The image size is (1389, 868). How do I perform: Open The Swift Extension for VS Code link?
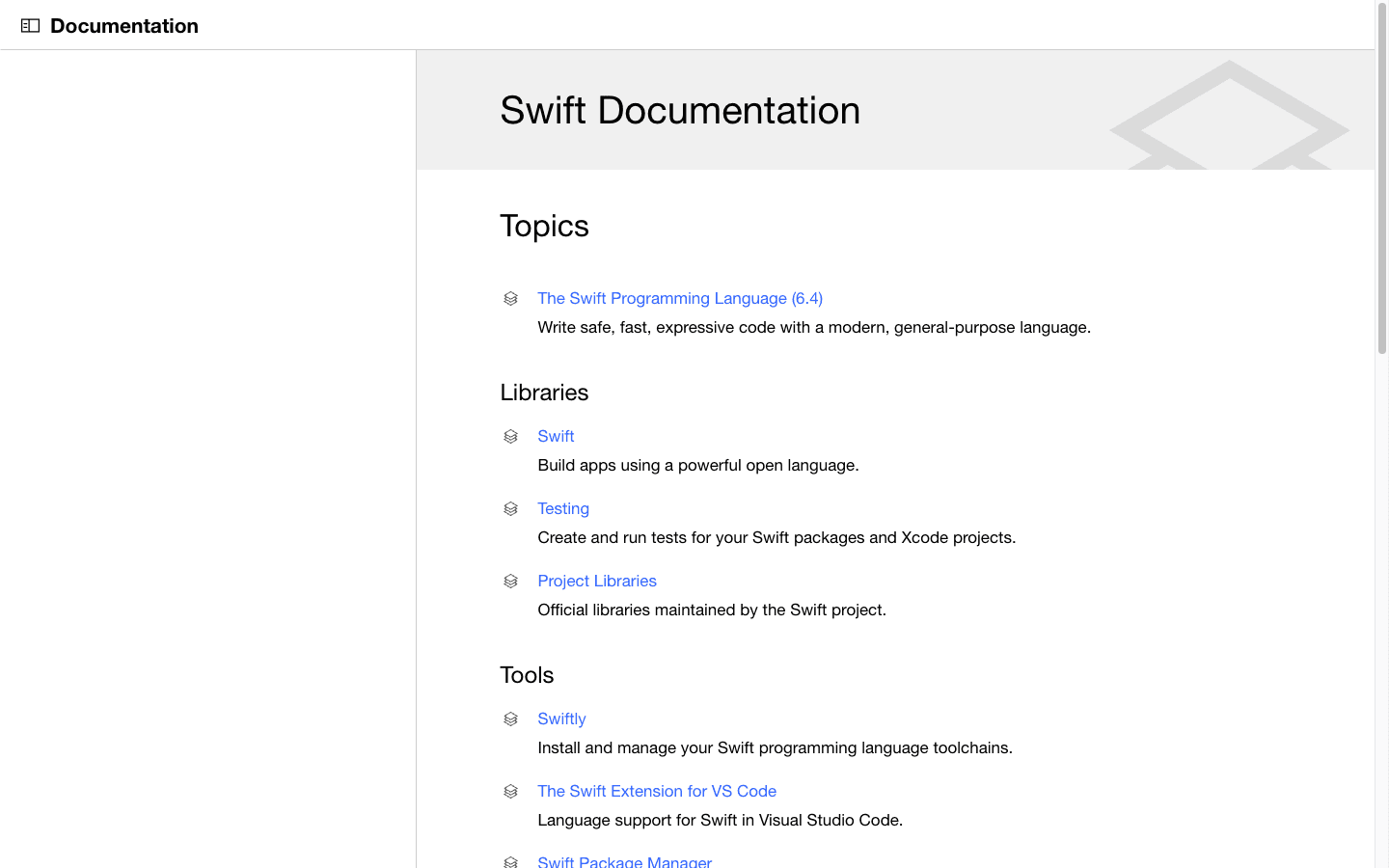657,791
